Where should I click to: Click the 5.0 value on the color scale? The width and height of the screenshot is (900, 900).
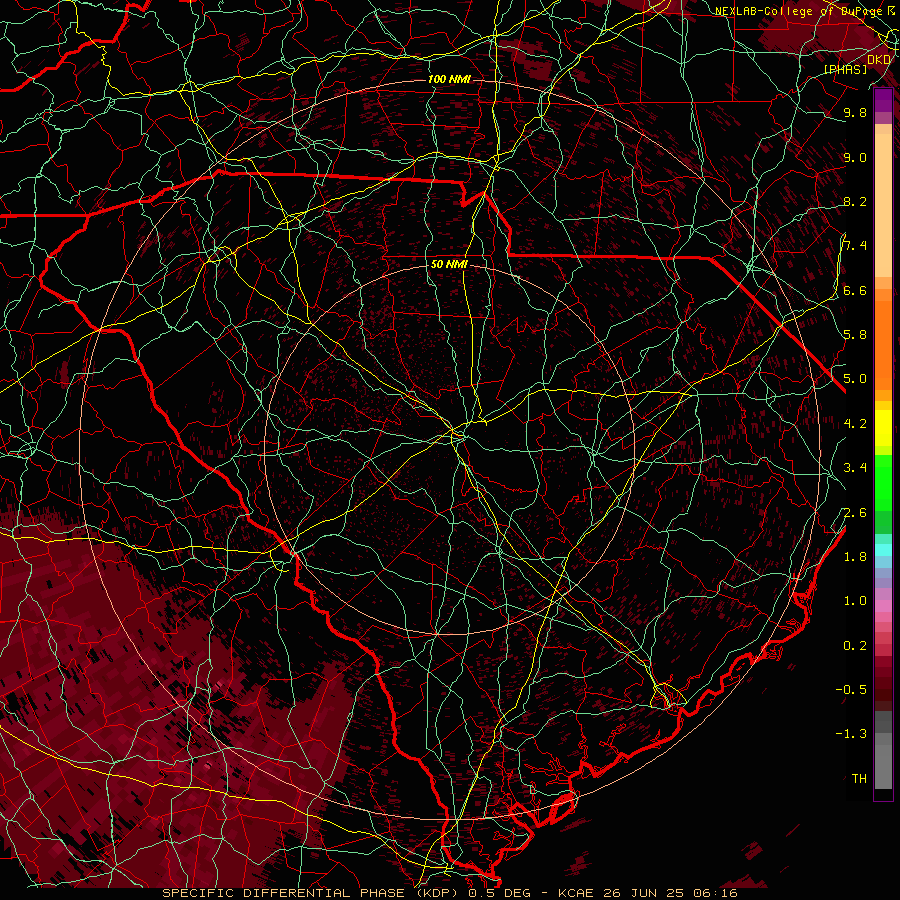coord(855,379)
